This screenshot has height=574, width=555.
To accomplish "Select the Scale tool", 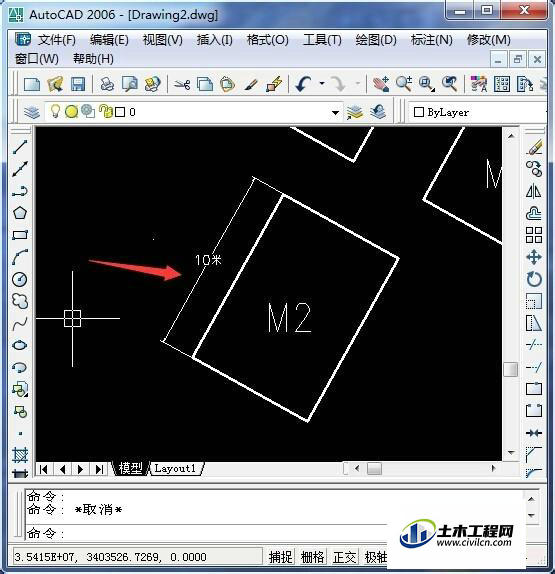I will coord(534,301).
